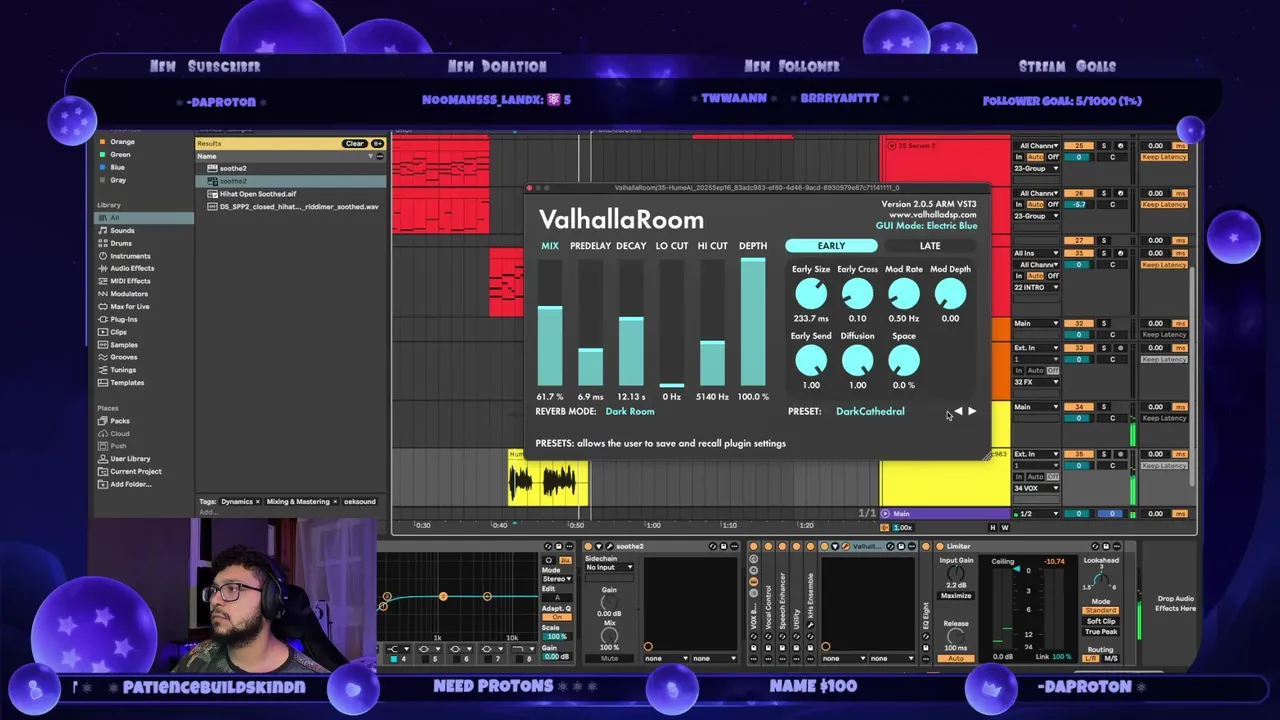This screenshot has height=720, width=1280.
Task: Go to previous ValhallaRoom preset arrow
Action: pos(958,411)
